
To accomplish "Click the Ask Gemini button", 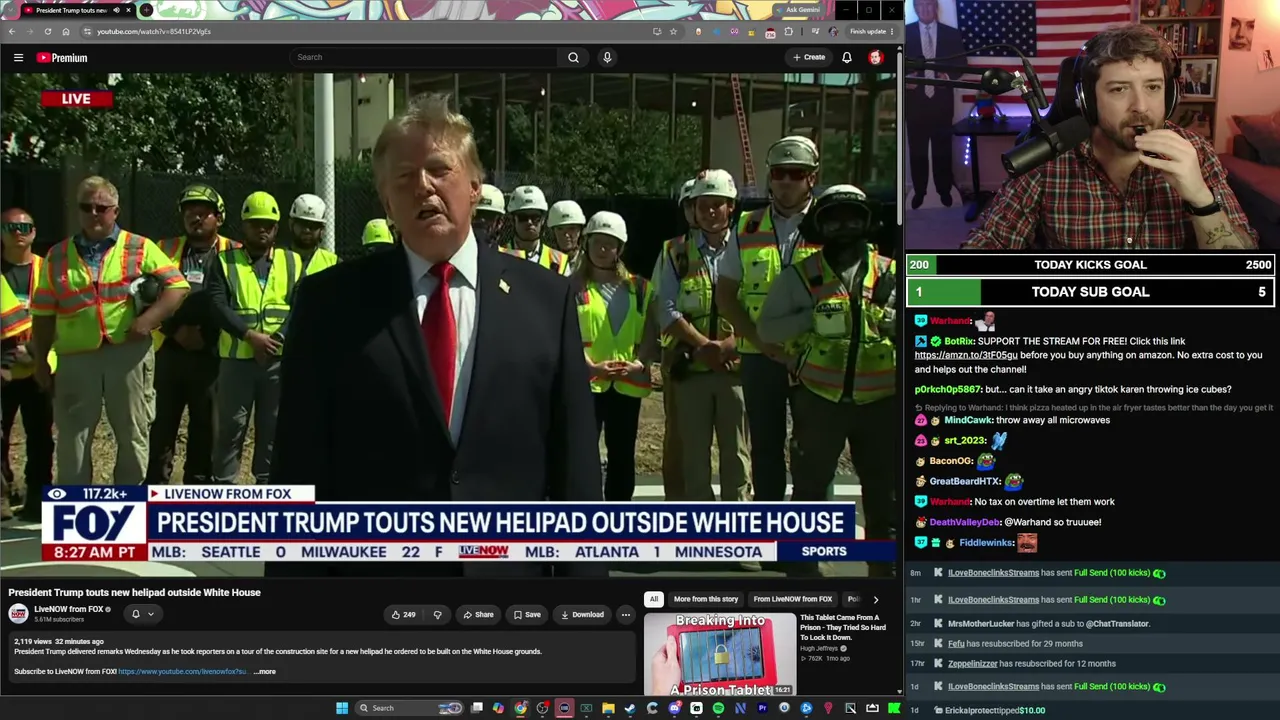I will [x=800, y=10].
